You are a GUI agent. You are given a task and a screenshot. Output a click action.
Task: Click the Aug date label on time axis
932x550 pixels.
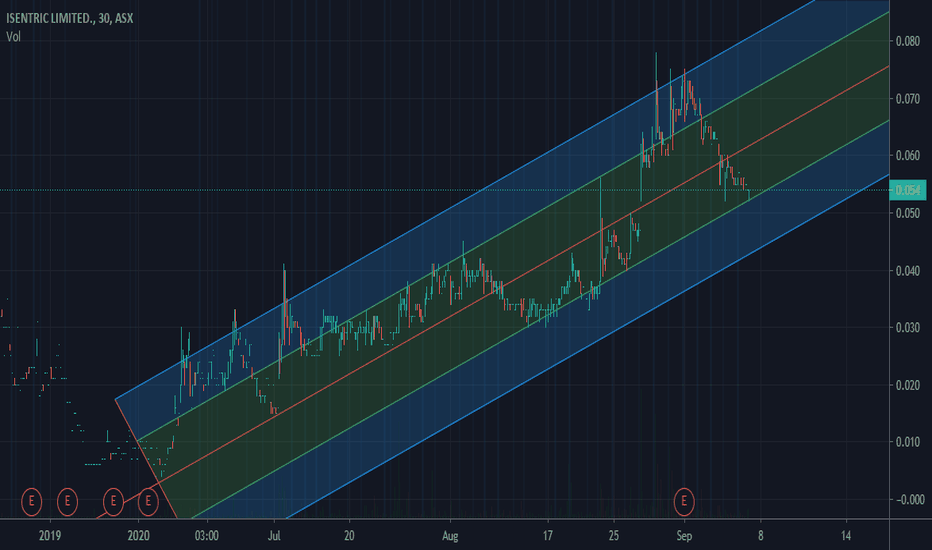(451, 536)
